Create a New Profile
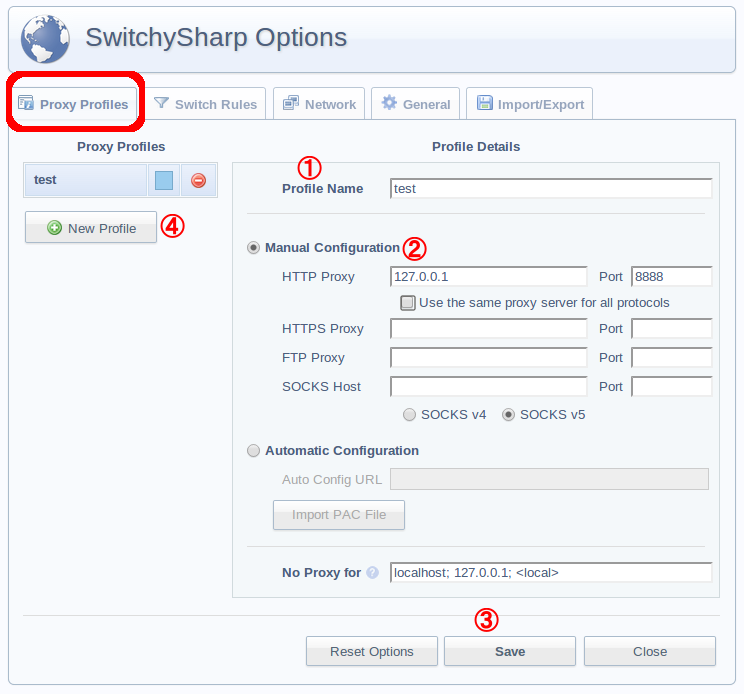The height and width of the screenshot is (694, 744). (91, 228)
